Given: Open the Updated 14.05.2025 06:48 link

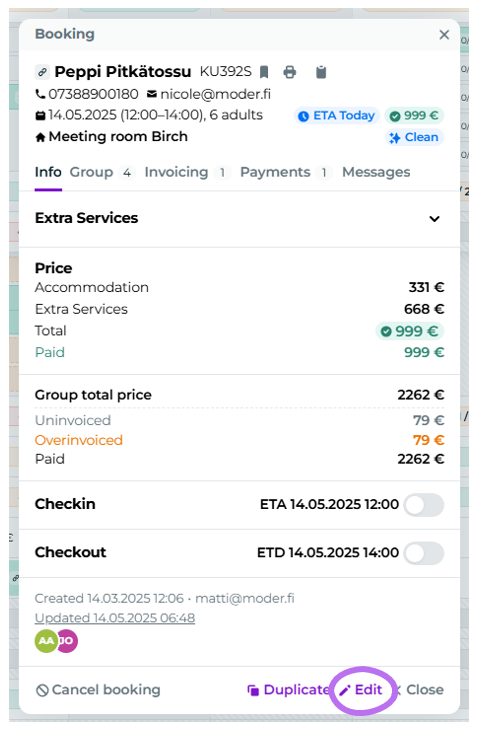Looking at the screenshot, I should pos(115,618).
